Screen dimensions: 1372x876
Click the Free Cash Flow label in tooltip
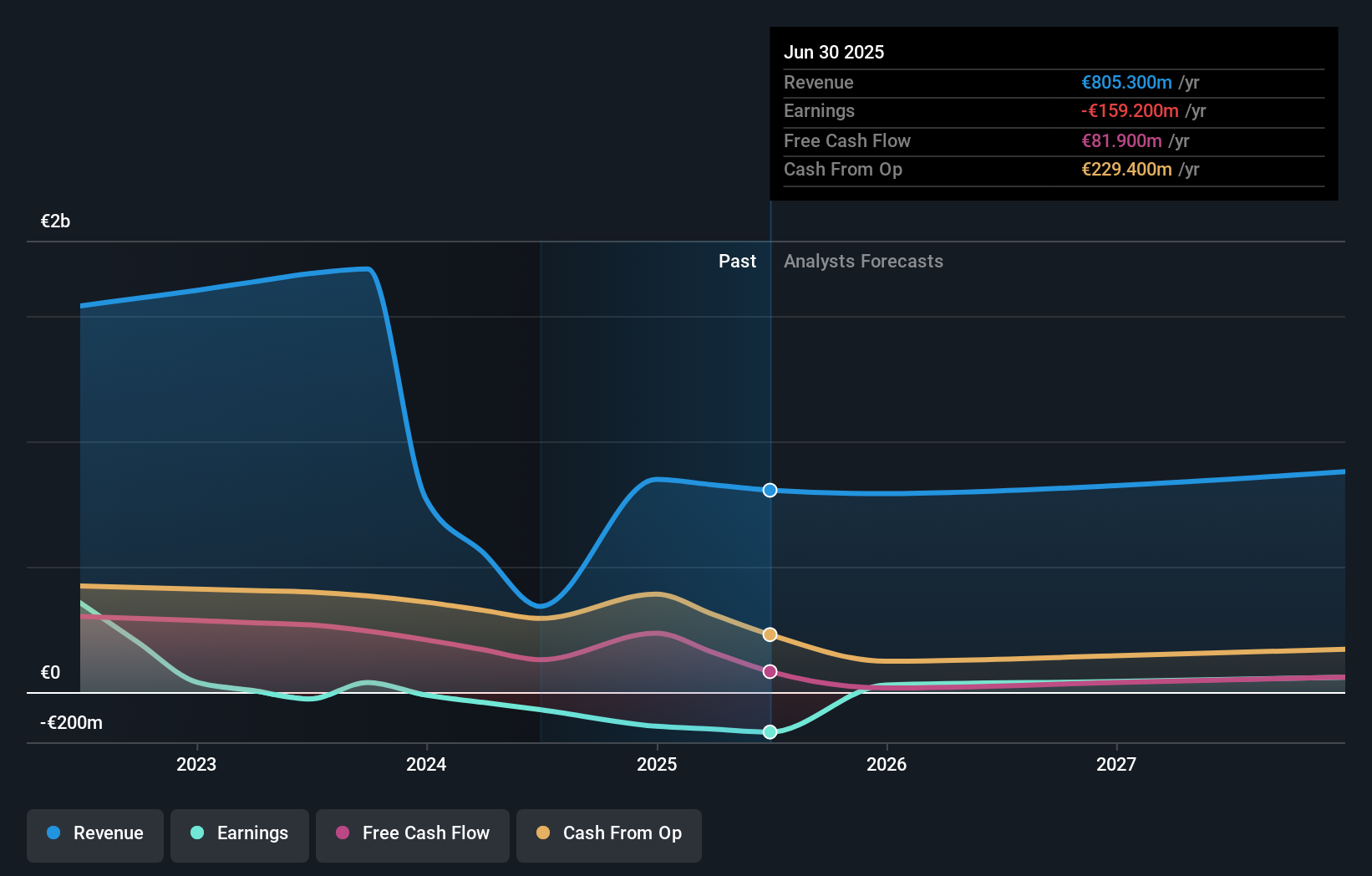847,140
